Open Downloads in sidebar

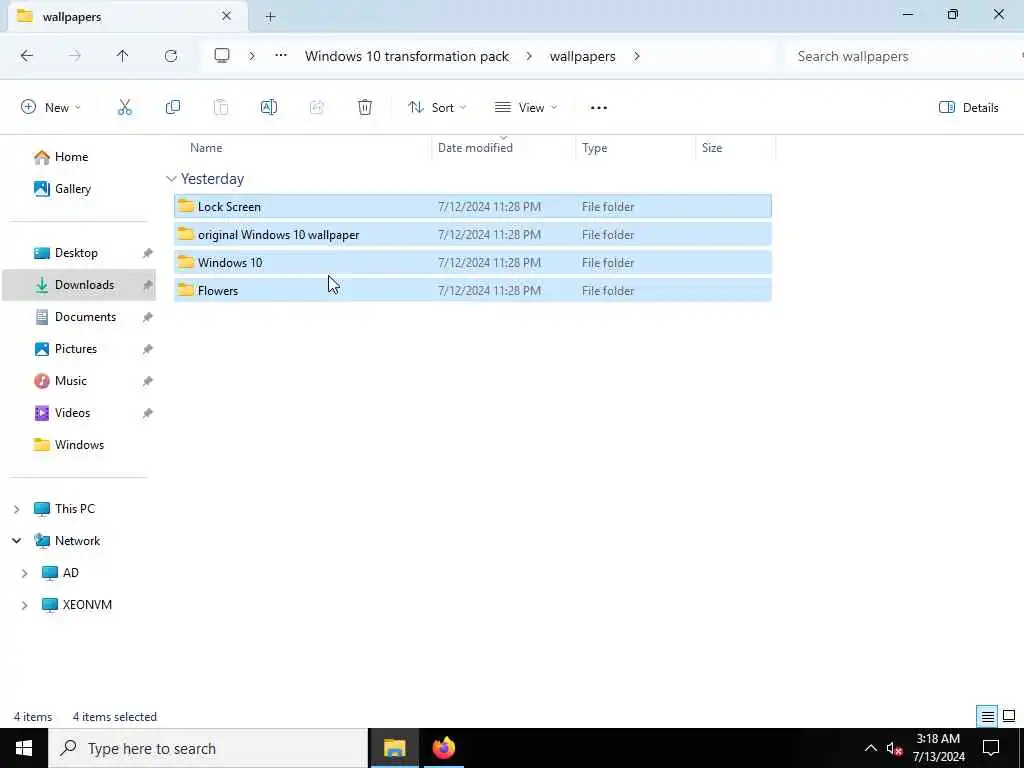(79, 285)
